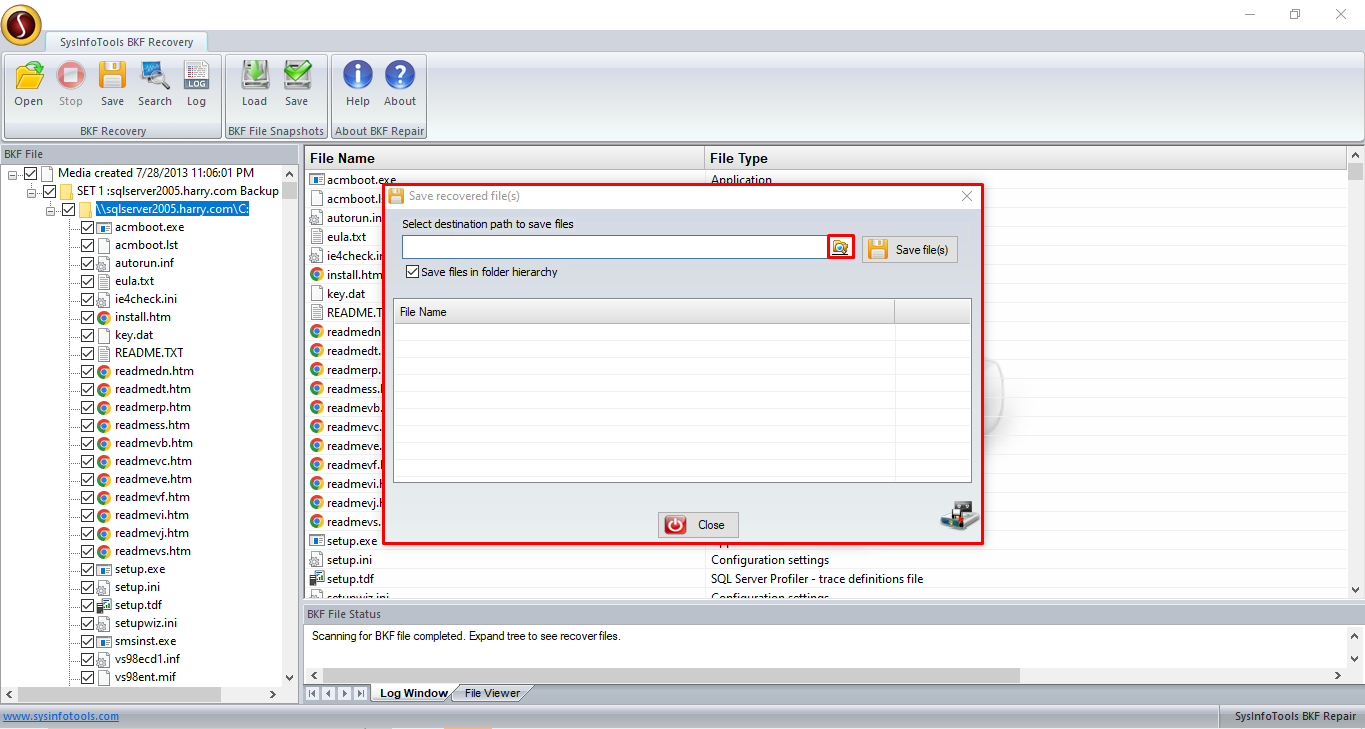Viewport: 1365px width, 729px height.
Task: Uncheck acmboot.exe checkbox in tree
Action: (88, 227)
